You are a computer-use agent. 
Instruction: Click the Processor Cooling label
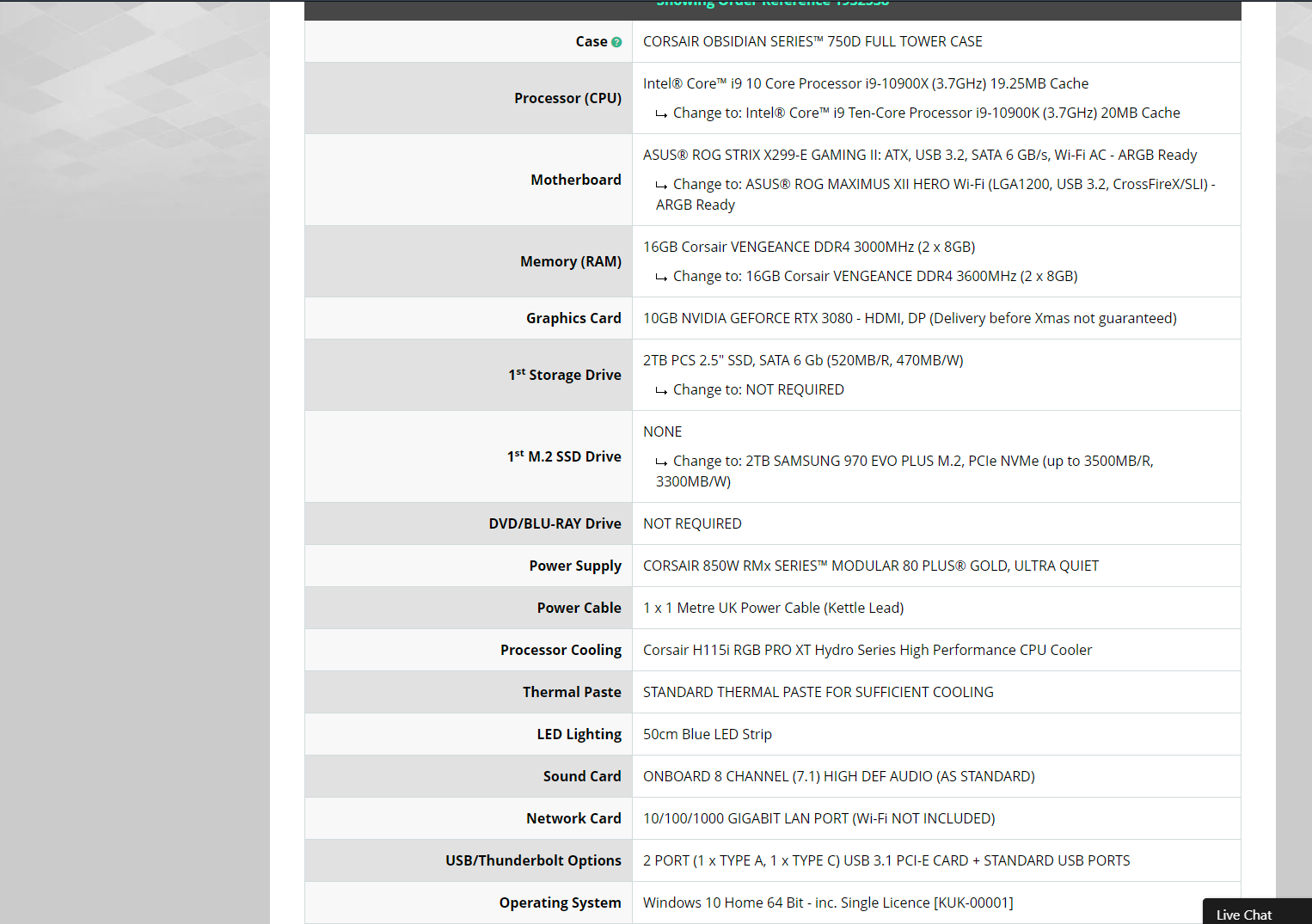tap(561, 650)
